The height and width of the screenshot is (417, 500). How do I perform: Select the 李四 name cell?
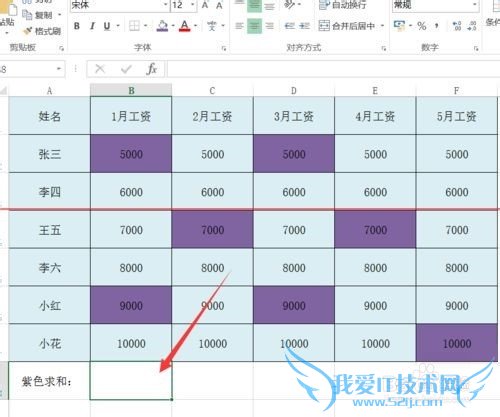[x=49, y=192]
